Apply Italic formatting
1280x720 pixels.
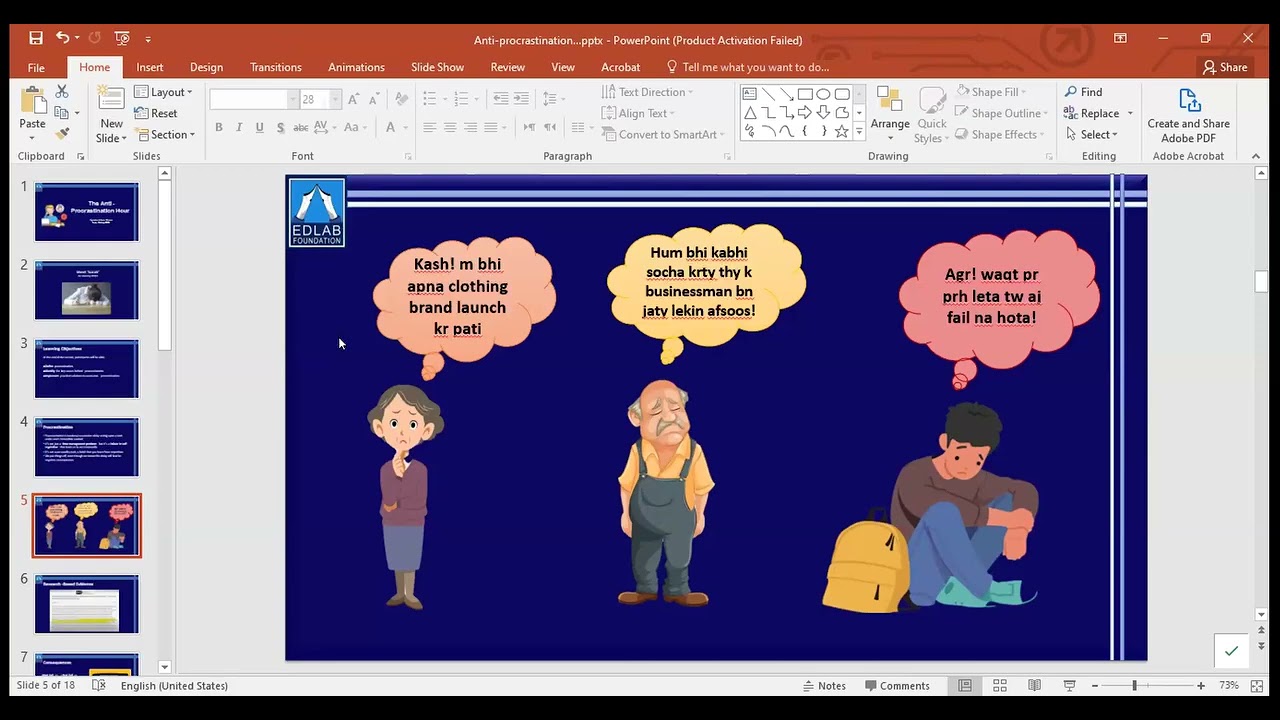pyautogui.click(x=239, y=127)
